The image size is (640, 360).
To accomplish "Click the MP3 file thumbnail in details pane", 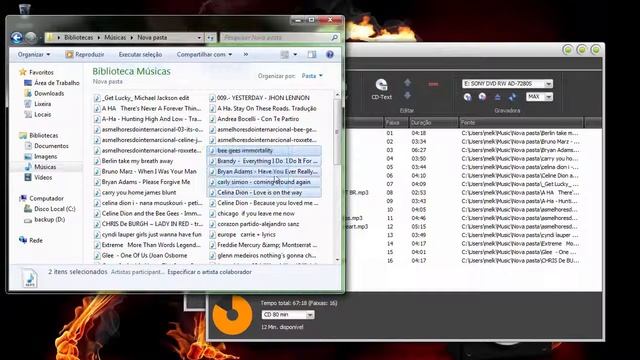I will pos(30,279).
